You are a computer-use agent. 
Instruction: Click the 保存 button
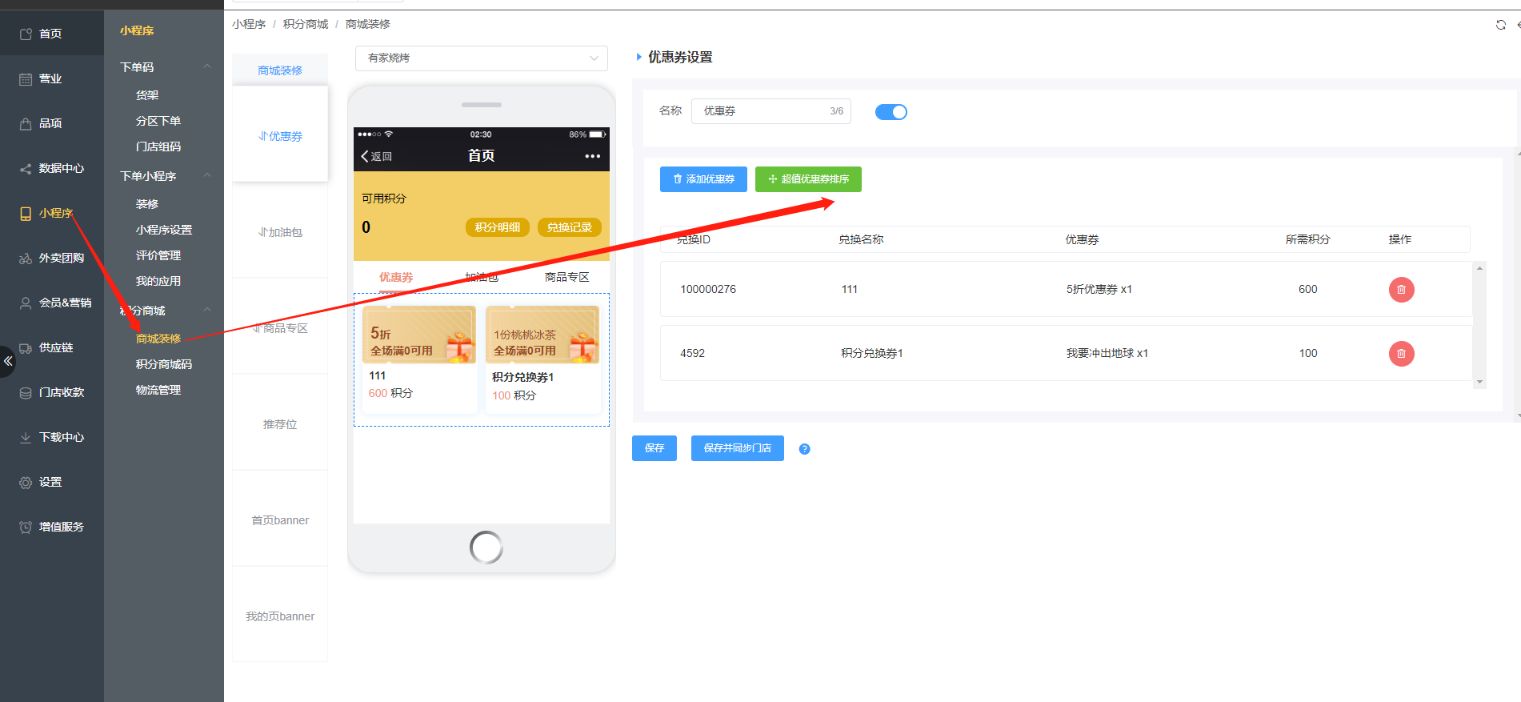655,448
